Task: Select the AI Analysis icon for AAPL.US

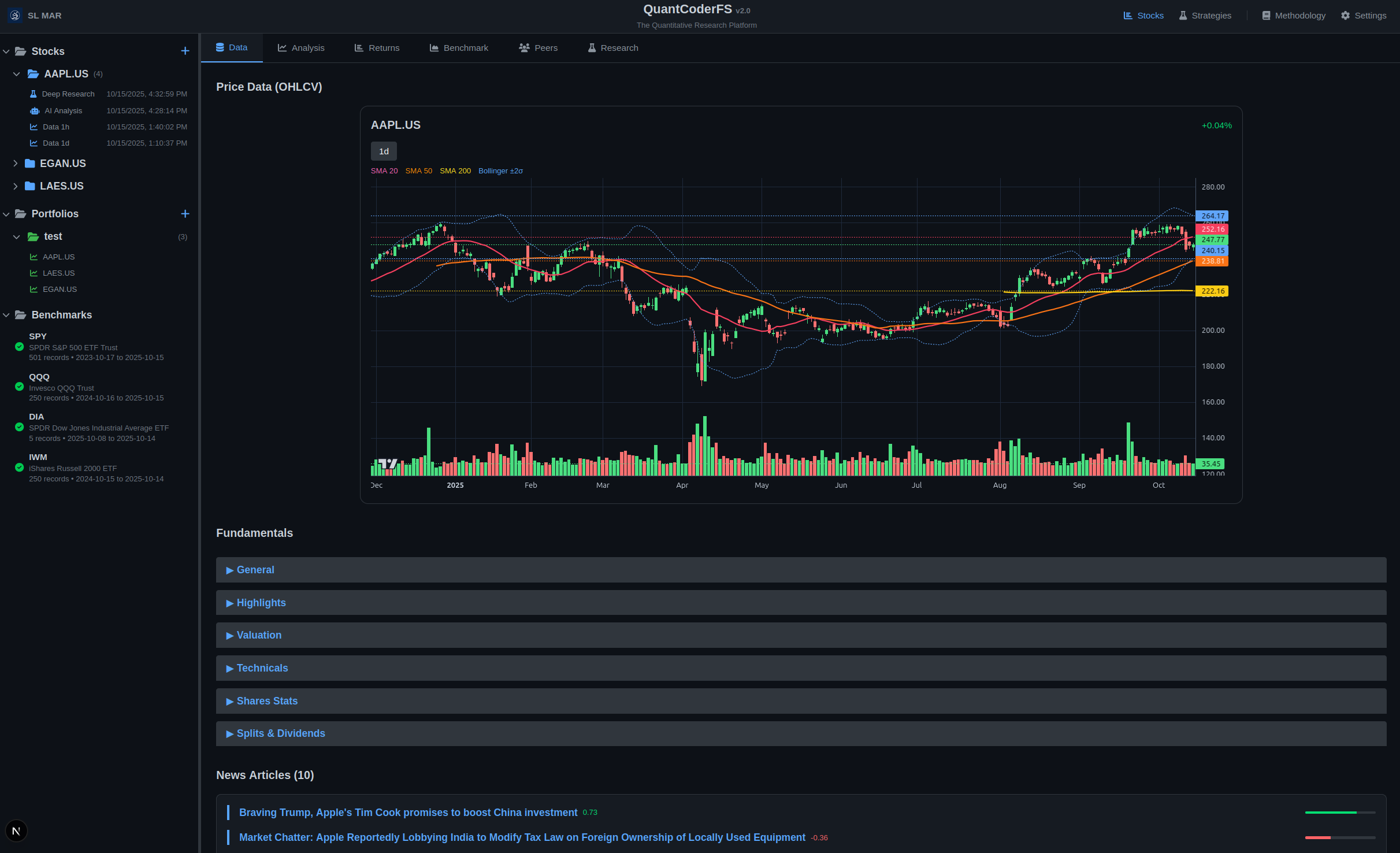Action: point(34,110)
